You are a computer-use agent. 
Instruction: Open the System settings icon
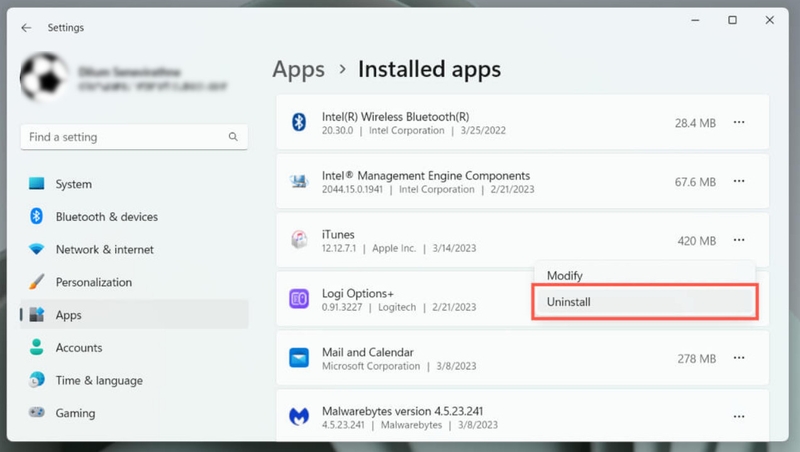(36, 184)
